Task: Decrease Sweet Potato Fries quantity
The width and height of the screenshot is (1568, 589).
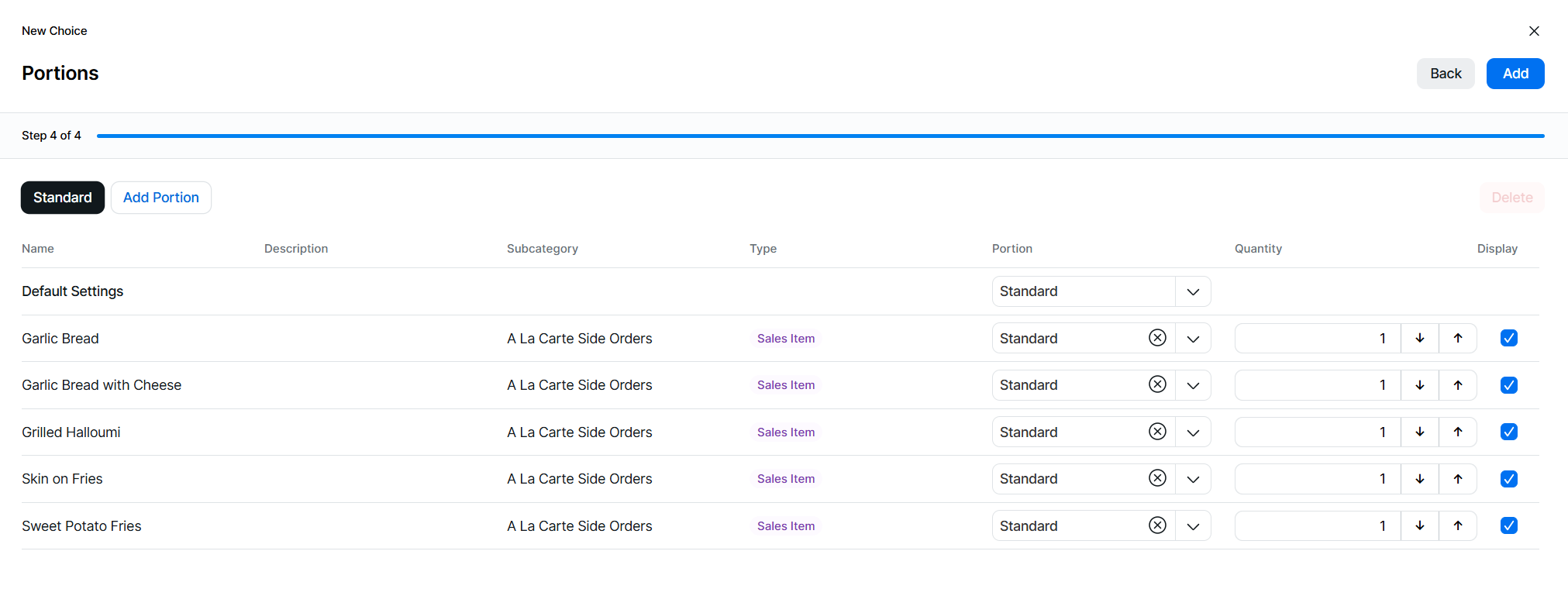Action: coord(1419,525)
